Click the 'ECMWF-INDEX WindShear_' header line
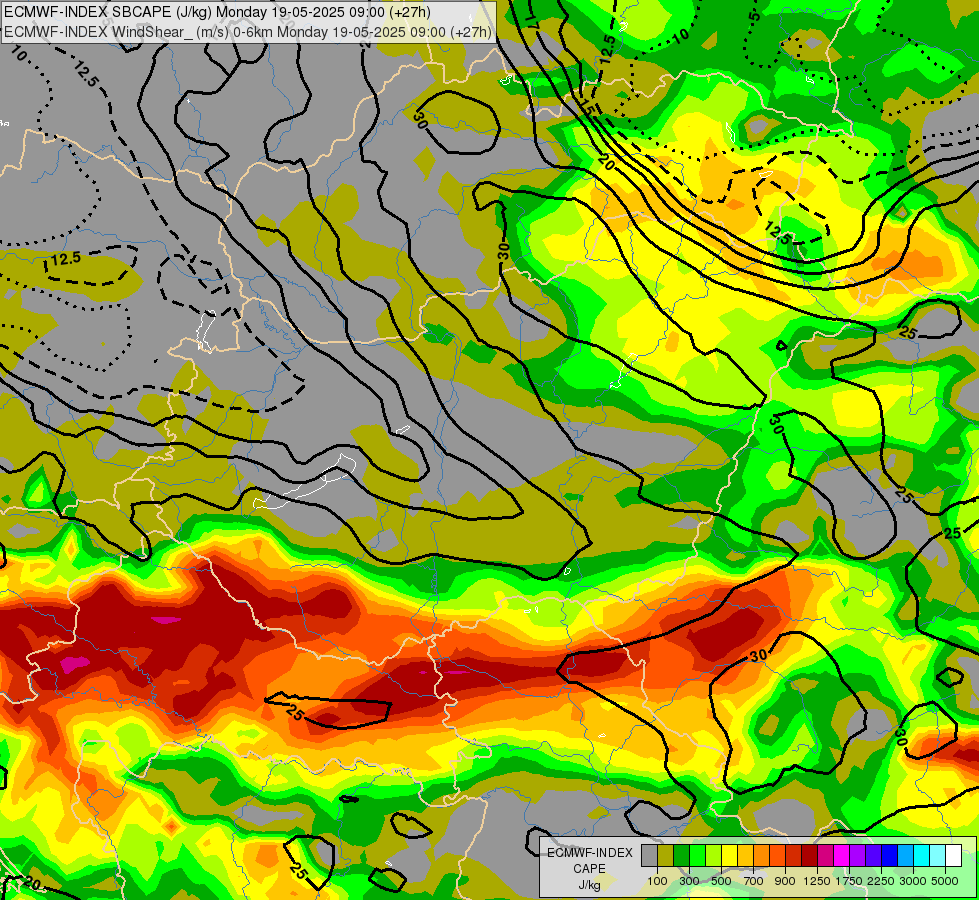 pos(248,31)
